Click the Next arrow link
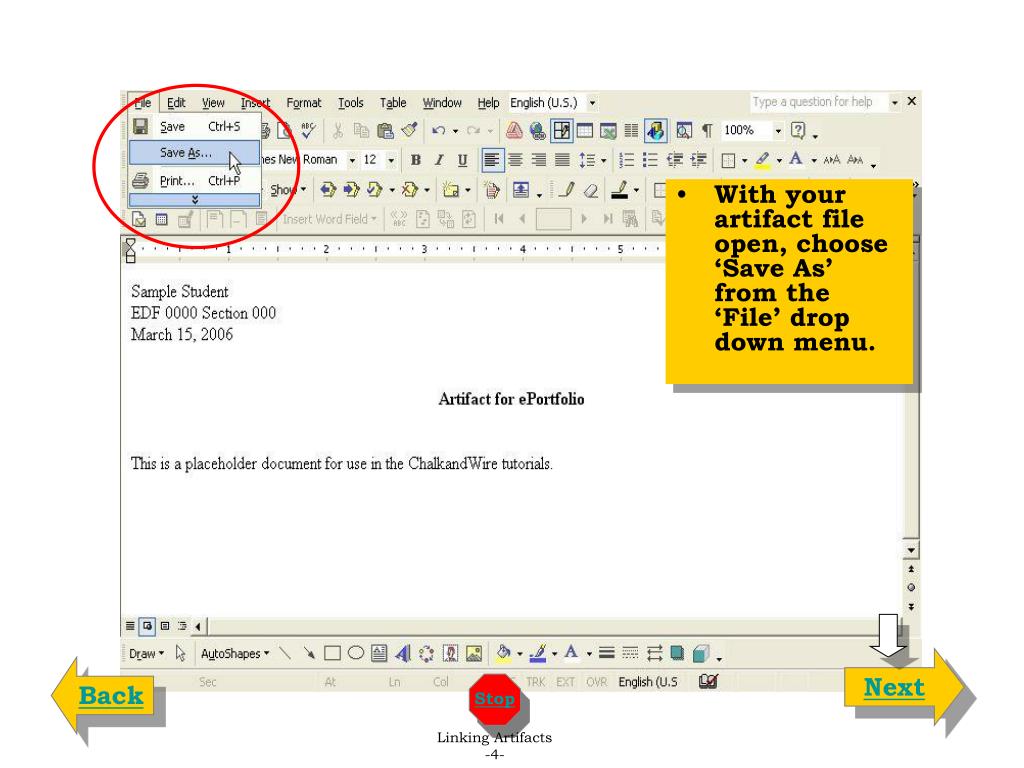The image size is (1024, 768). click(894, 687)
